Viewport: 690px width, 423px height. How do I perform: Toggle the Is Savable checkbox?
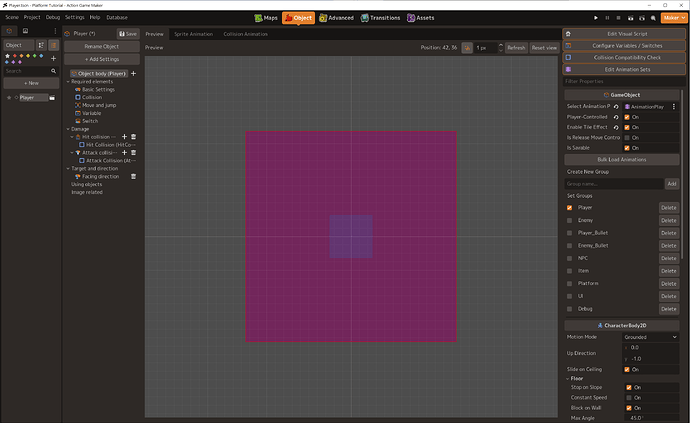click(x=627, y=148)
